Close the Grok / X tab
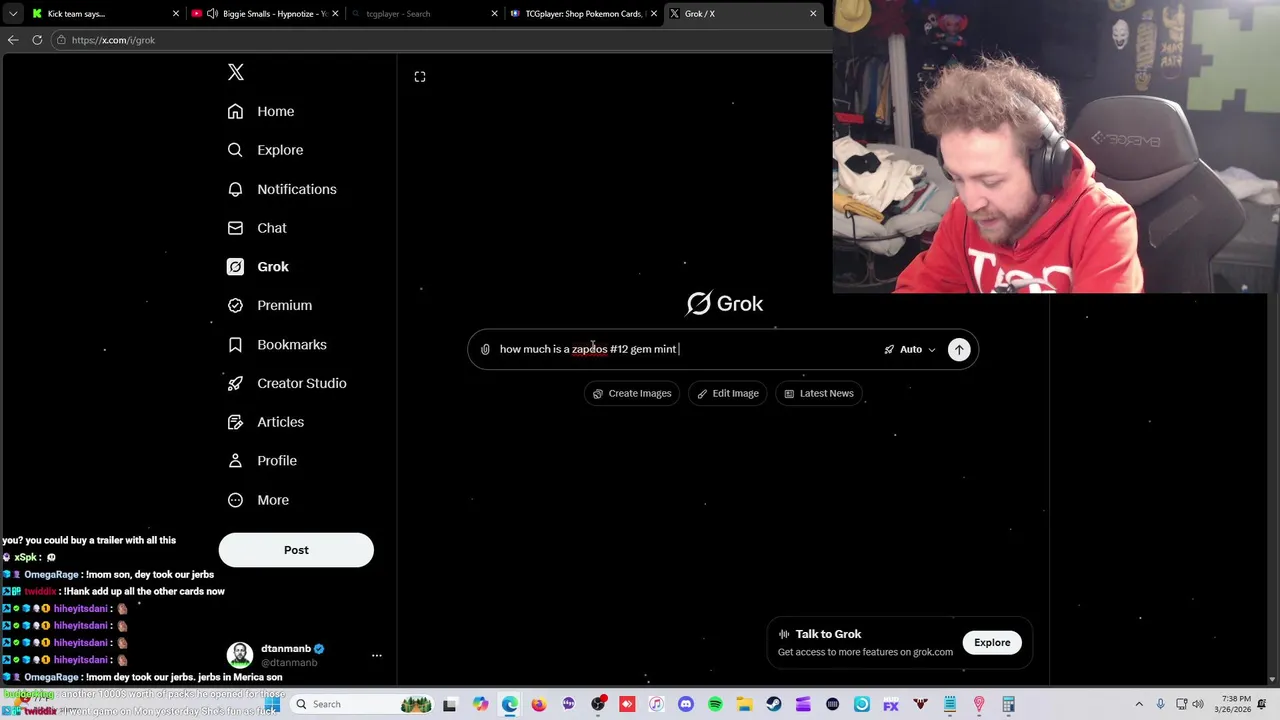This screenshot has width=1280, height=720. (x=813, y=14)
